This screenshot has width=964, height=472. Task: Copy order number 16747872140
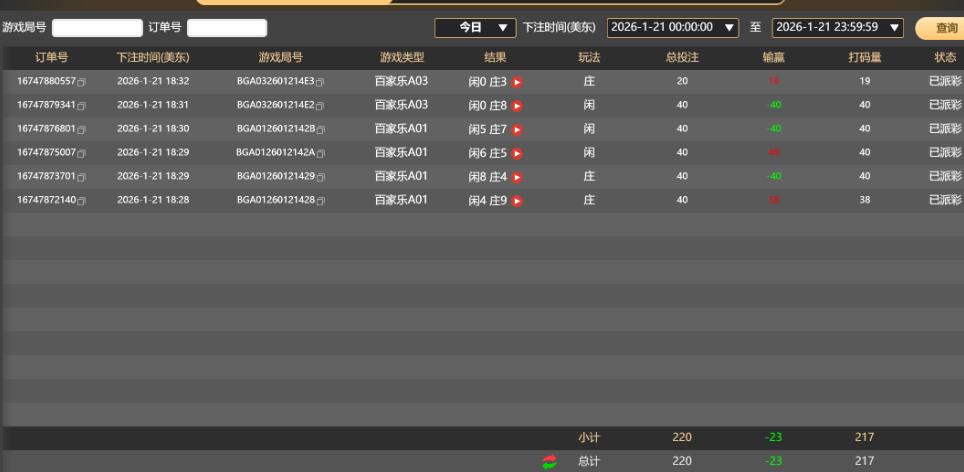coord(82,201)
